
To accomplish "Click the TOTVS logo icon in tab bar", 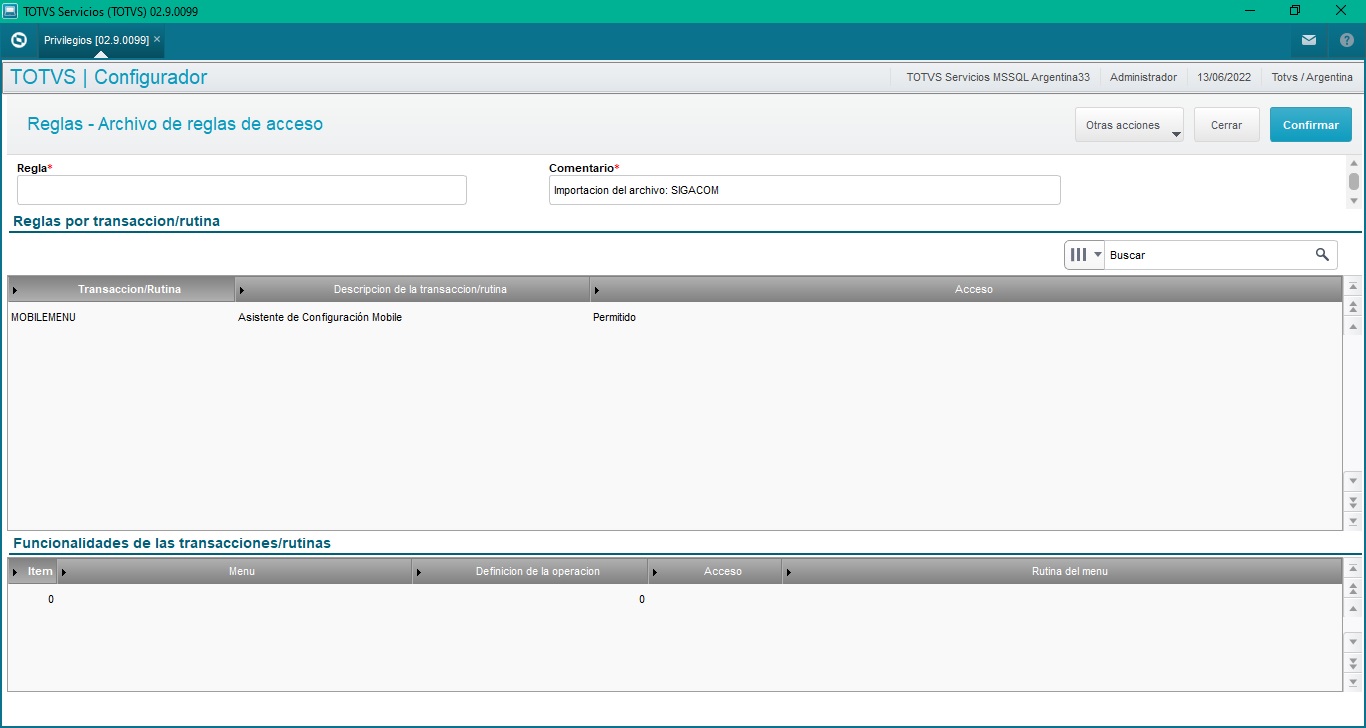I will pyautogui.click(x=18, y=40).
